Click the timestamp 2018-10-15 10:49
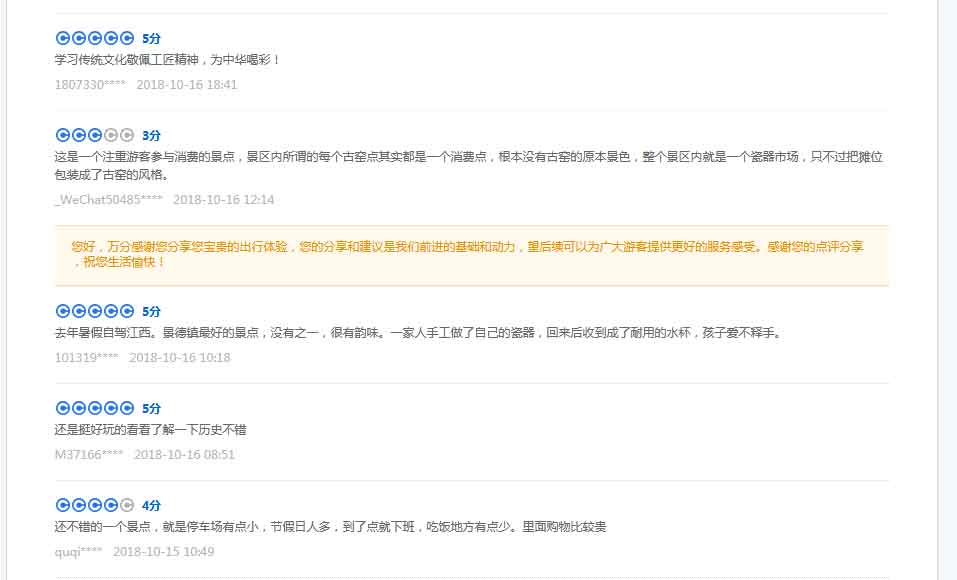The height and width of the screenshot is (580, 957). 164,552
